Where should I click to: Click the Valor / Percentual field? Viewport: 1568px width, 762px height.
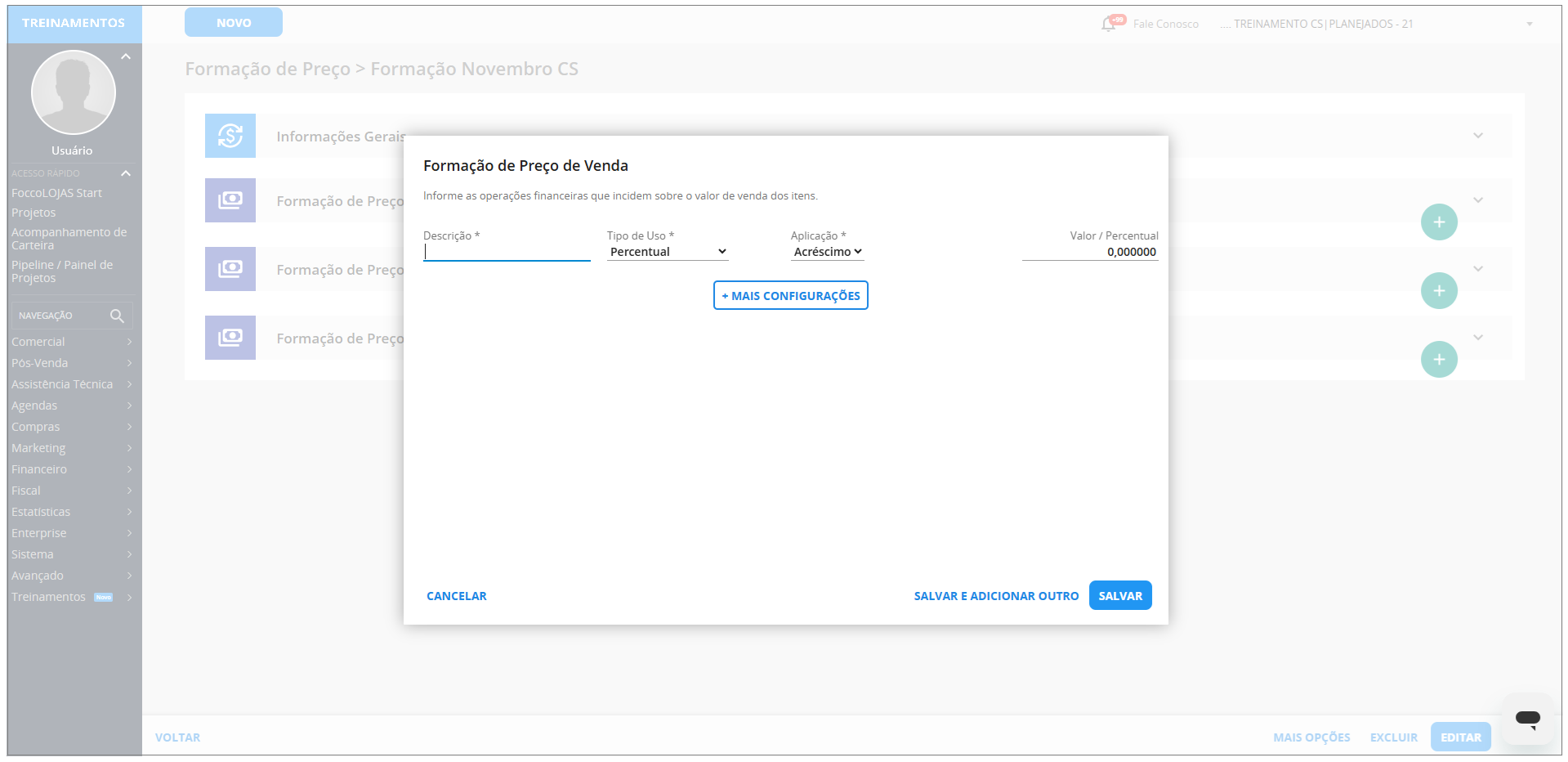coord(1090,252)
